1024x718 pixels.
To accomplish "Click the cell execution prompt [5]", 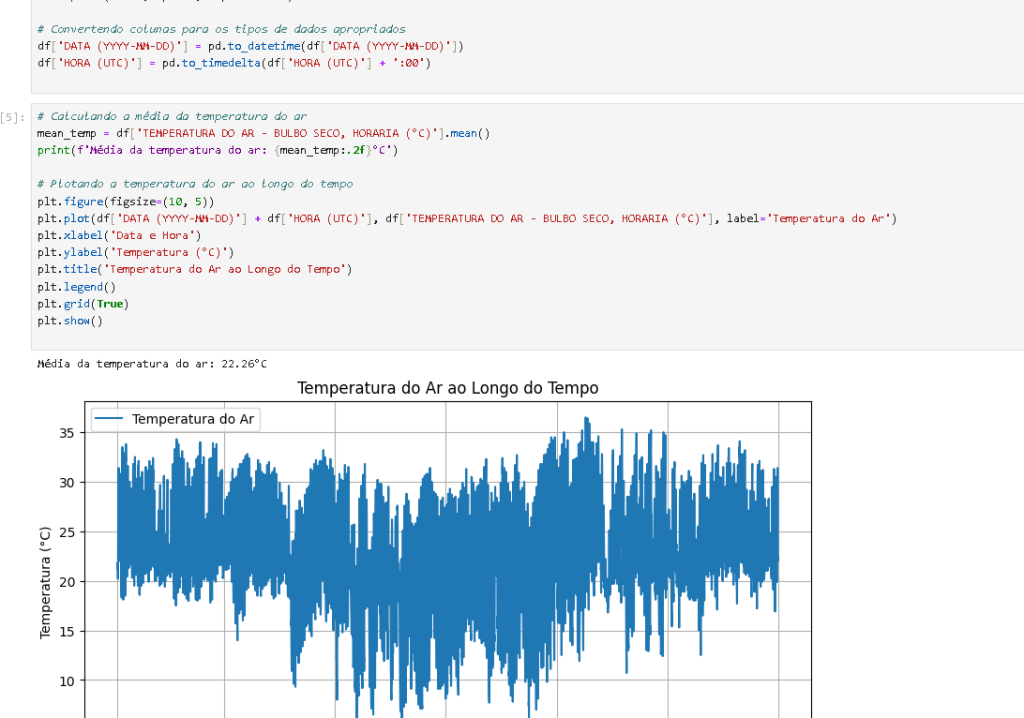I will [x=14, y=116].
